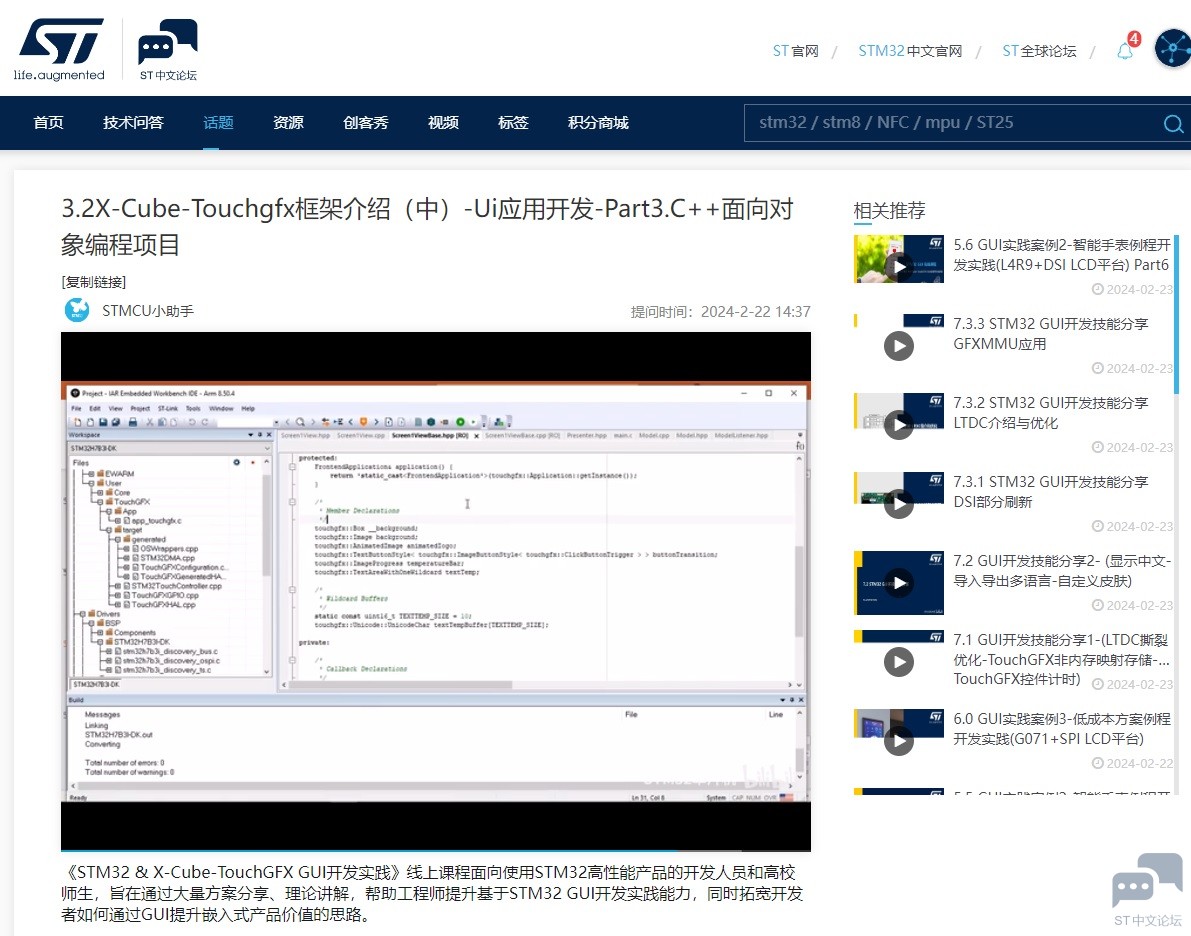Open the 创客秀 navigation item
The height and width of the screenshot is (936, 1191).
(x=366, y=122)
